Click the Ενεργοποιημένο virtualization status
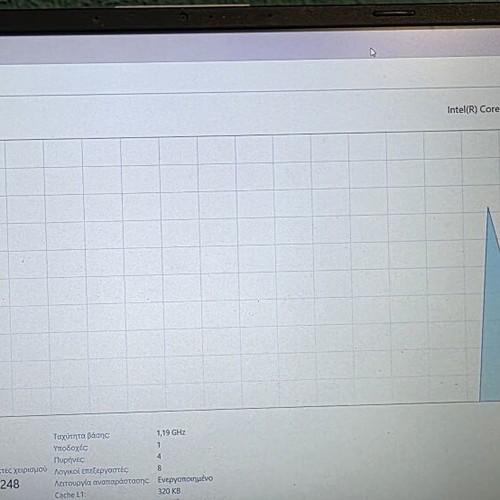The image size is (500, 500). click(x=185, y=480)
